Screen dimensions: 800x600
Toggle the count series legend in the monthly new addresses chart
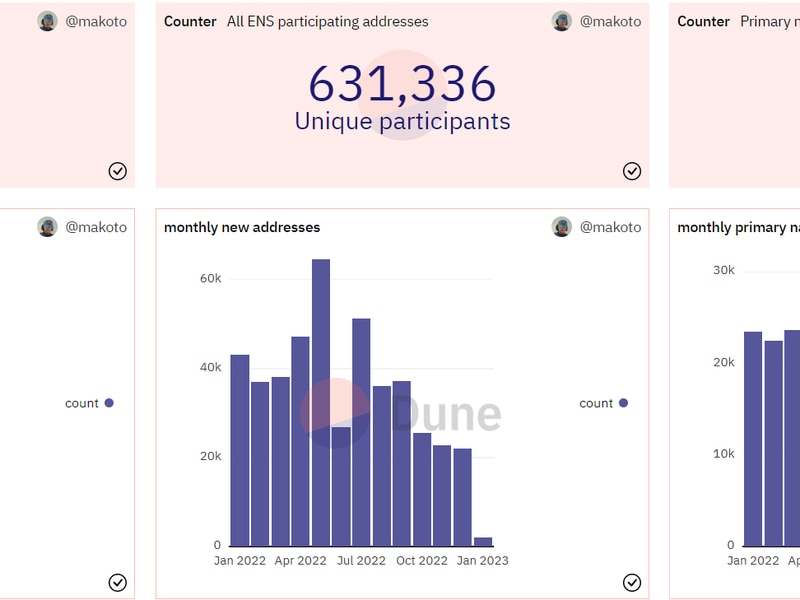pyautogui.click(x=596, y=403)
